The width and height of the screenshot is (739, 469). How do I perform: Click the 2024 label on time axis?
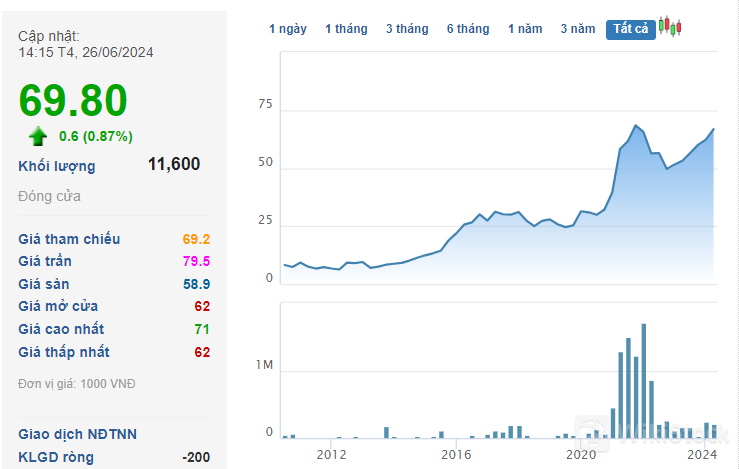[703, 454]
